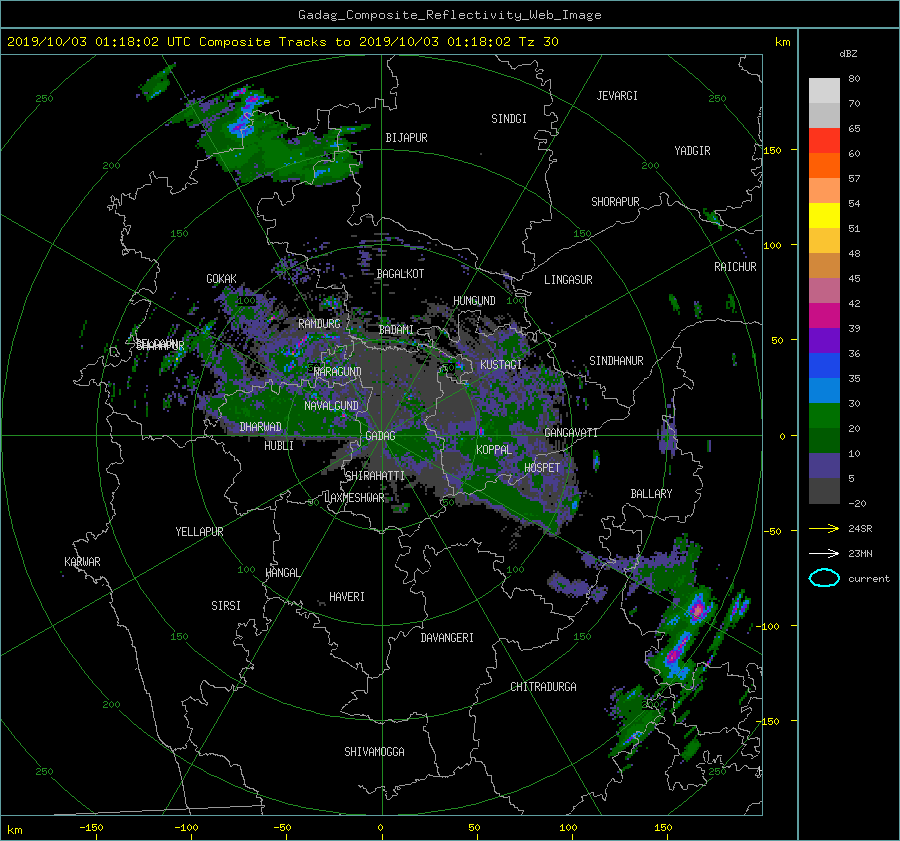Click the GANGAVATI city label
This screenshot has height=841, width=900.
click(x=571, y=433)
